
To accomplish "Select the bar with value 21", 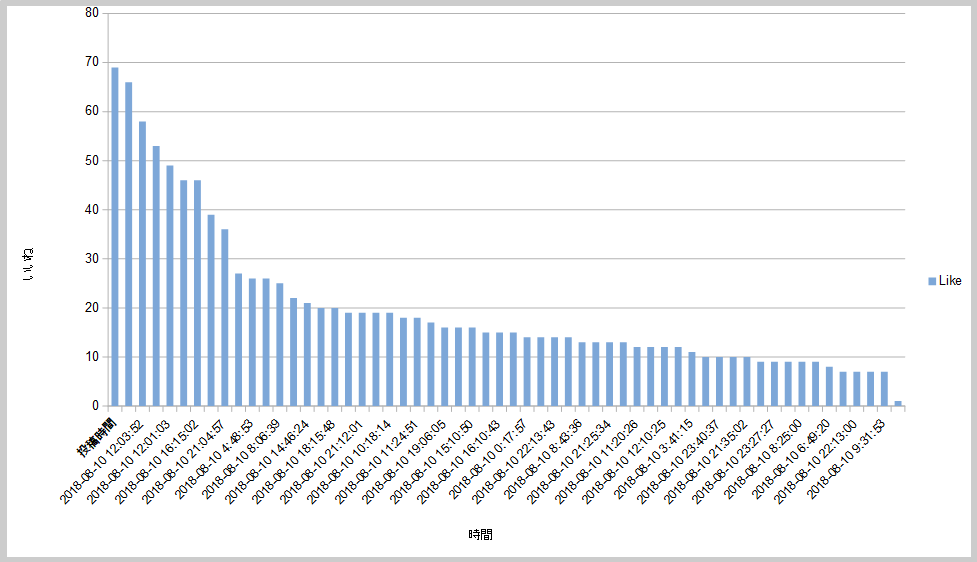I will coord(307,355).
